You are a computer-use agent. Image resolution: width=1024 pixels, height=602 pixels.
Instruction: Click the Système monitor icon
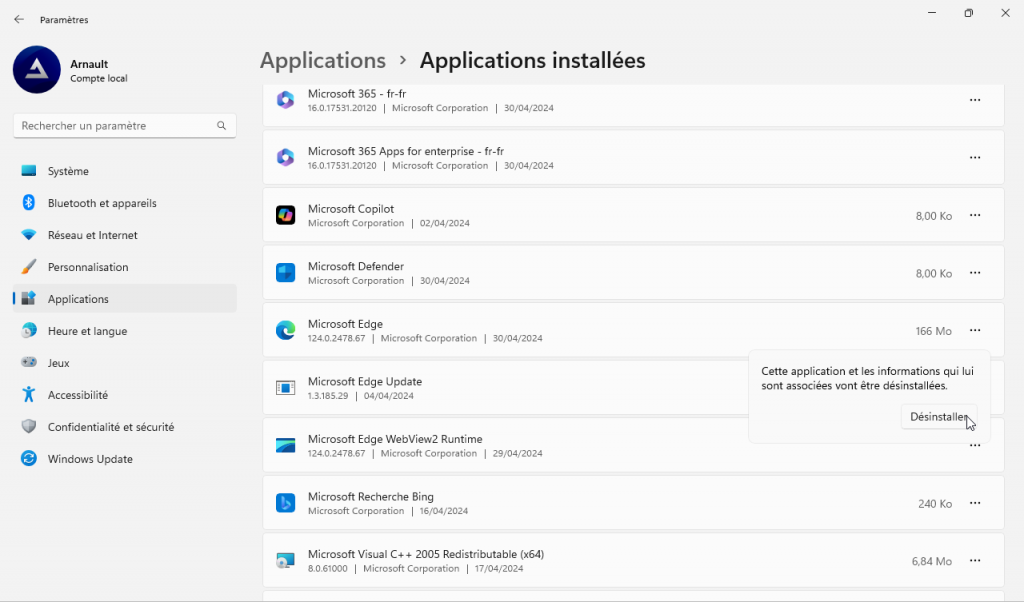pyautogui.click(x=29, y=171)
